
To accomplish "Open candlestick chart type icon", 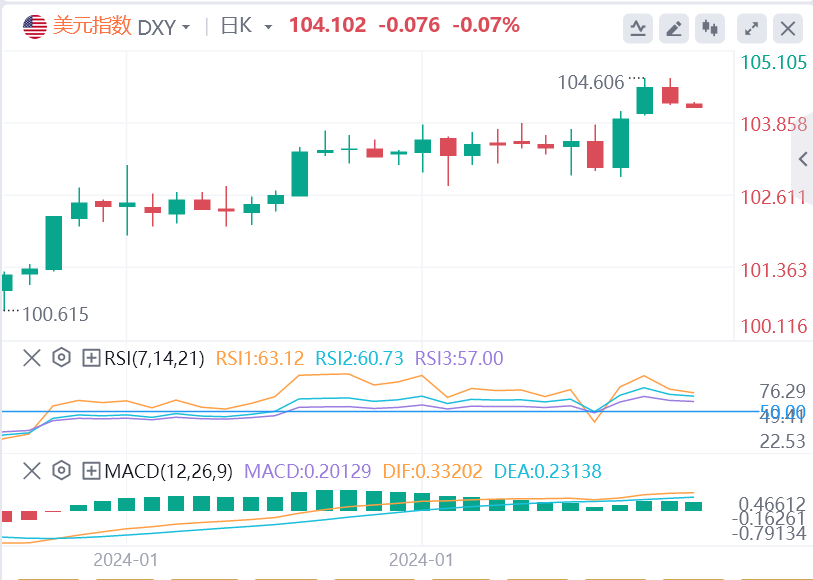I will pyautogui.click(x=712, y=28).
